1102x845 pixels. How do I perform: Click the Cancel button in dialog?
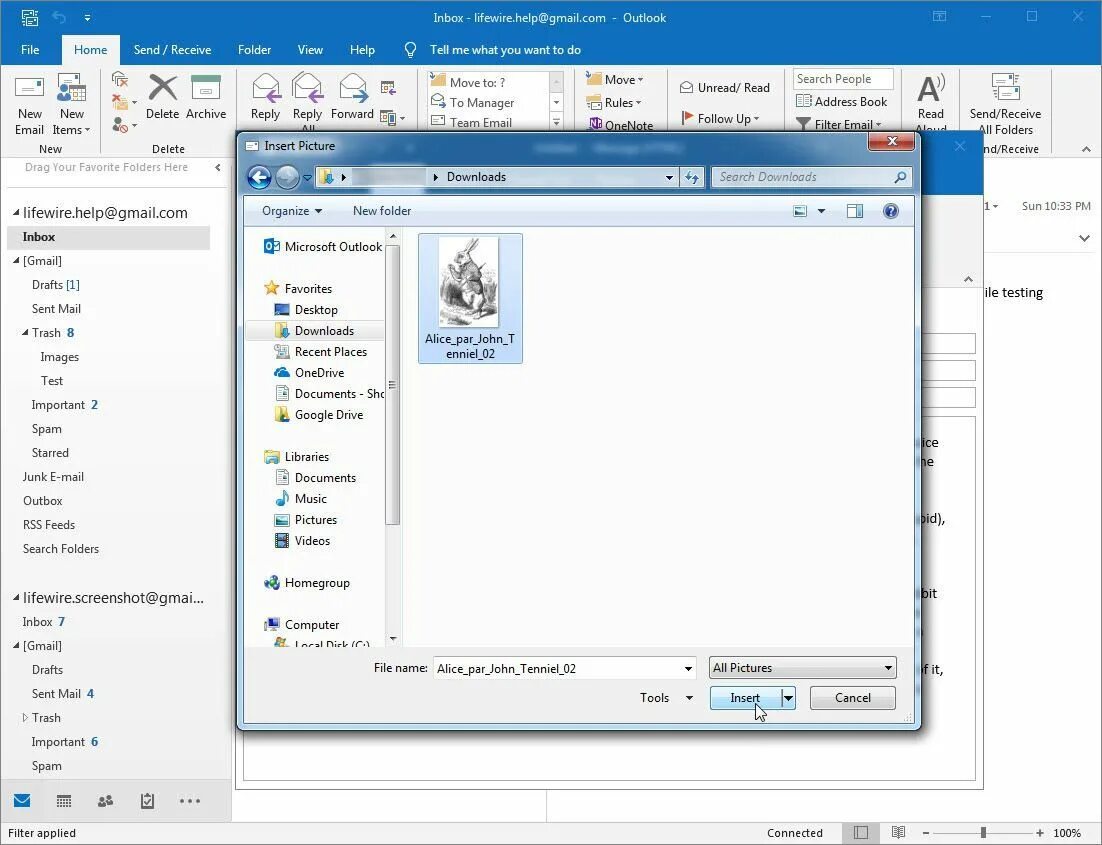click(853, 698)
